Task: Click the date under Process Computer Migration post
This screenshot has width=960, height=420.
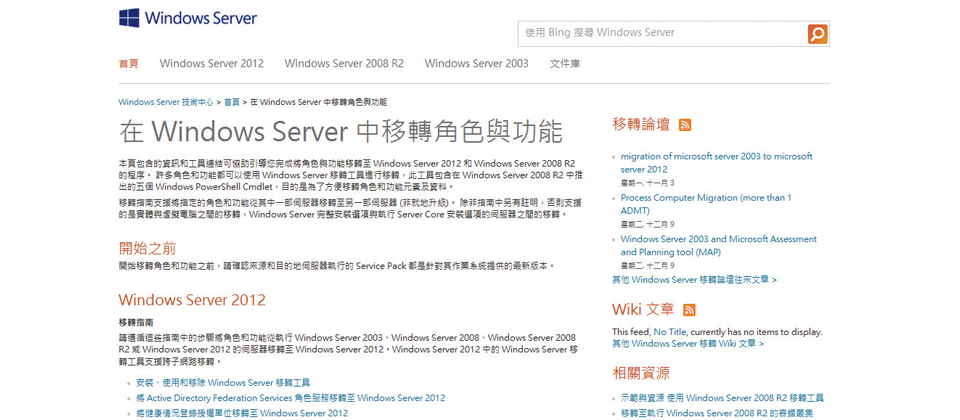Action: [x=647, y=225]
